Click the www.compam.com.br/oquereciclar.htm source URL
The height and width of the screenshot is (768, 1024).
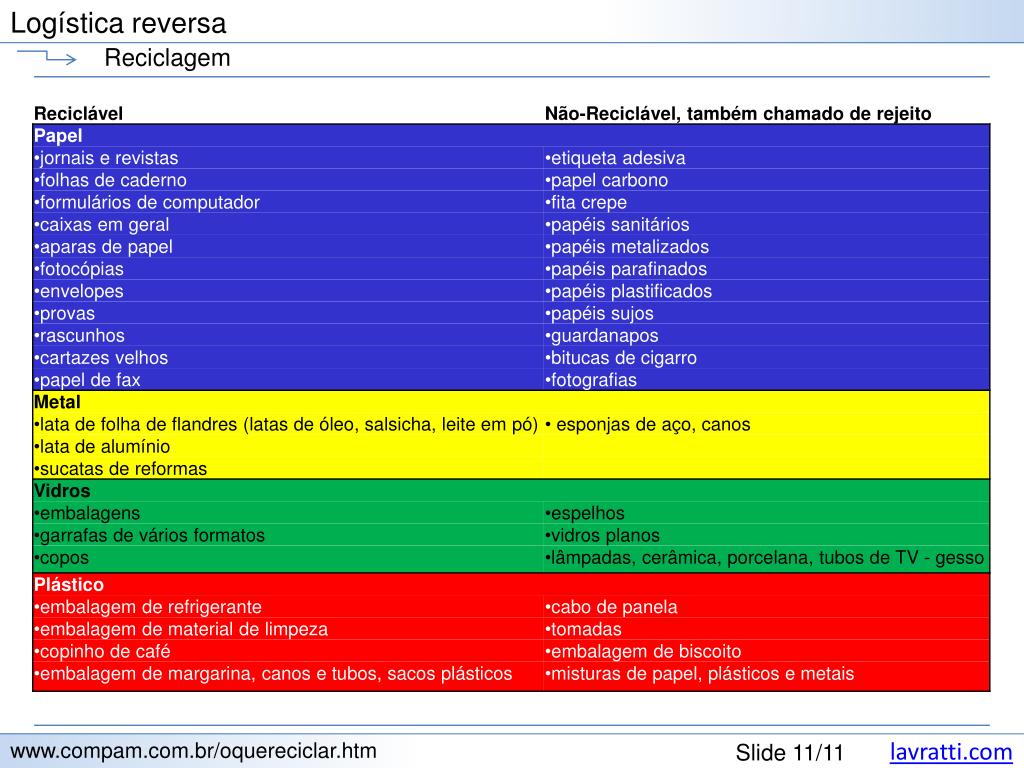click(x=193, y=751)
